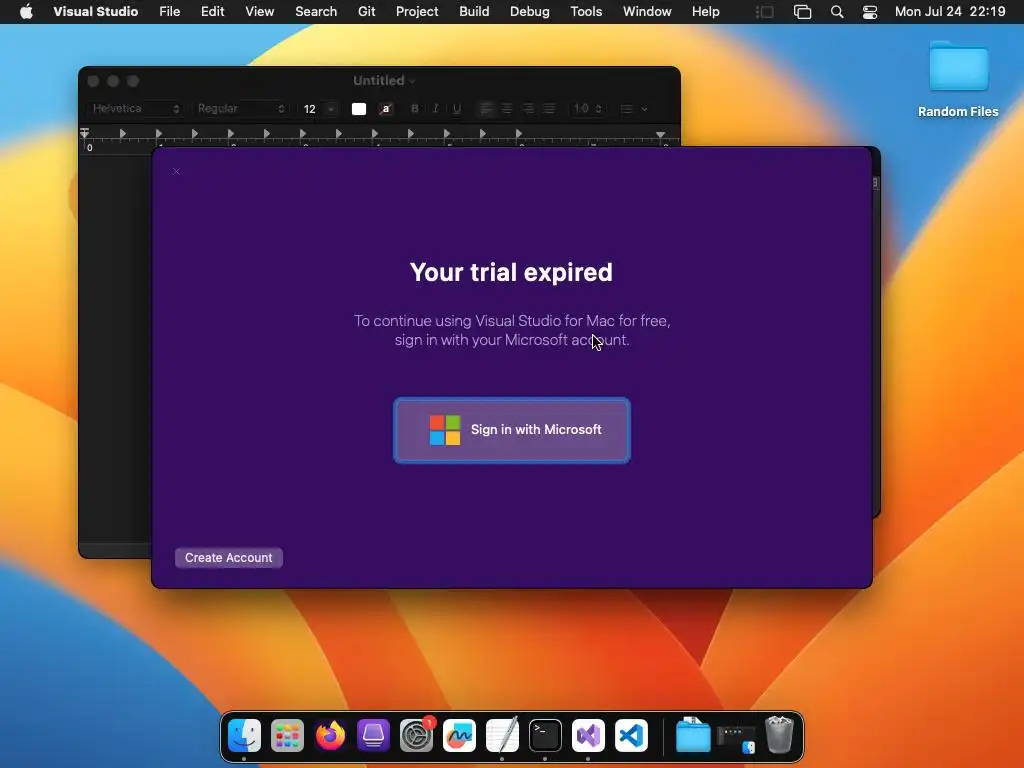
Task: Open the purple laptop app in Dock
Action: coord(374,735)
